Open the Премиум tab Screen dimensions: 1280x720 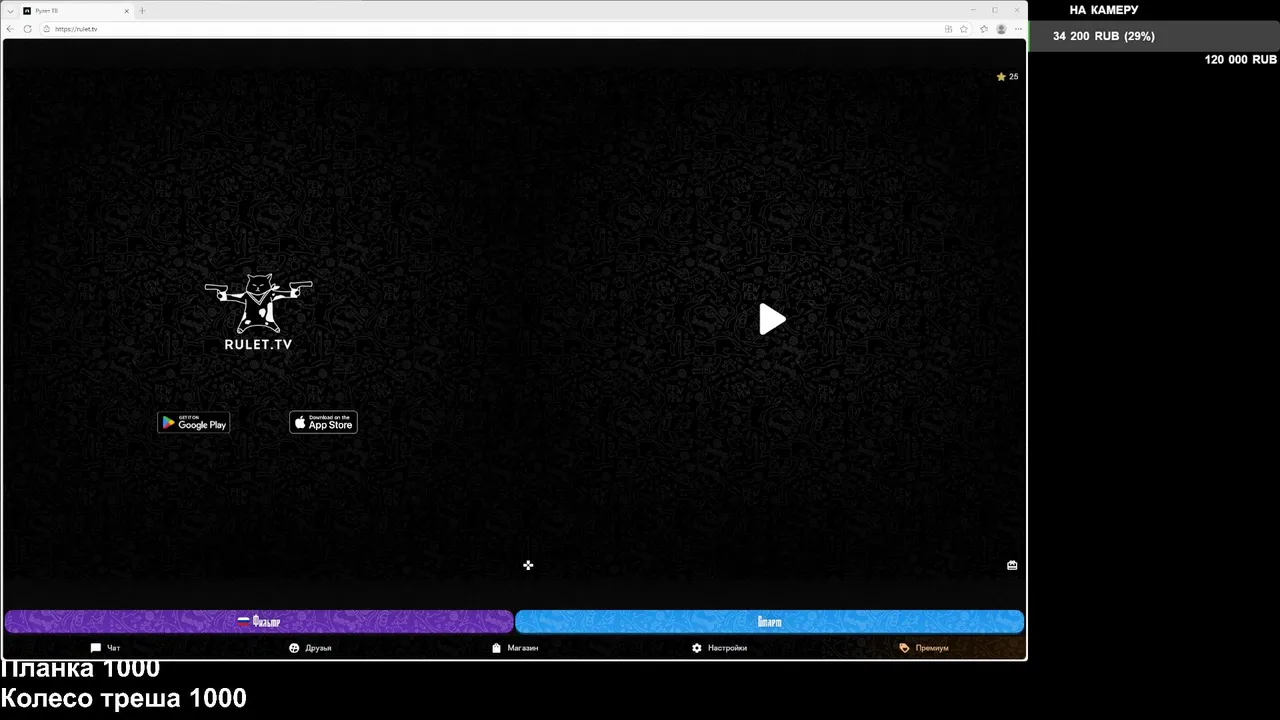pos(924,648)
